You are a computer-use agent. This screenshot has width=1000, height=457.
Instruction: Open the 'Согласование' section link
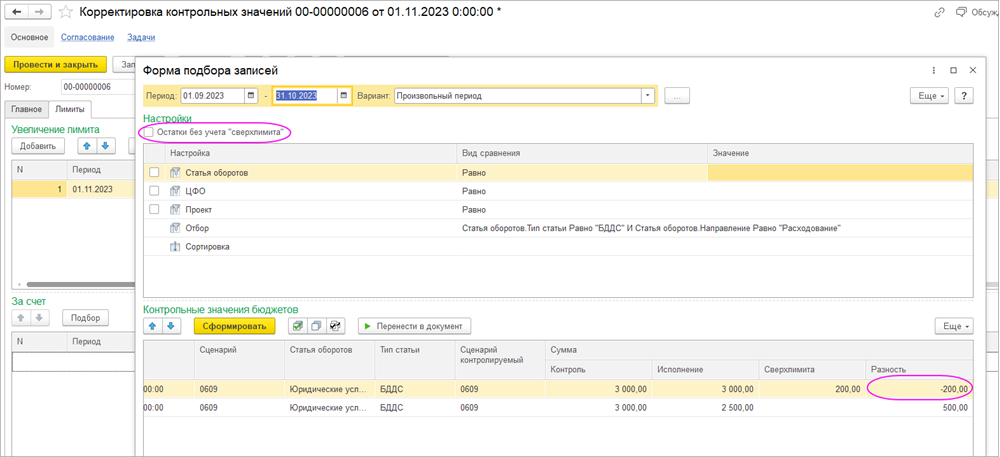86,38
